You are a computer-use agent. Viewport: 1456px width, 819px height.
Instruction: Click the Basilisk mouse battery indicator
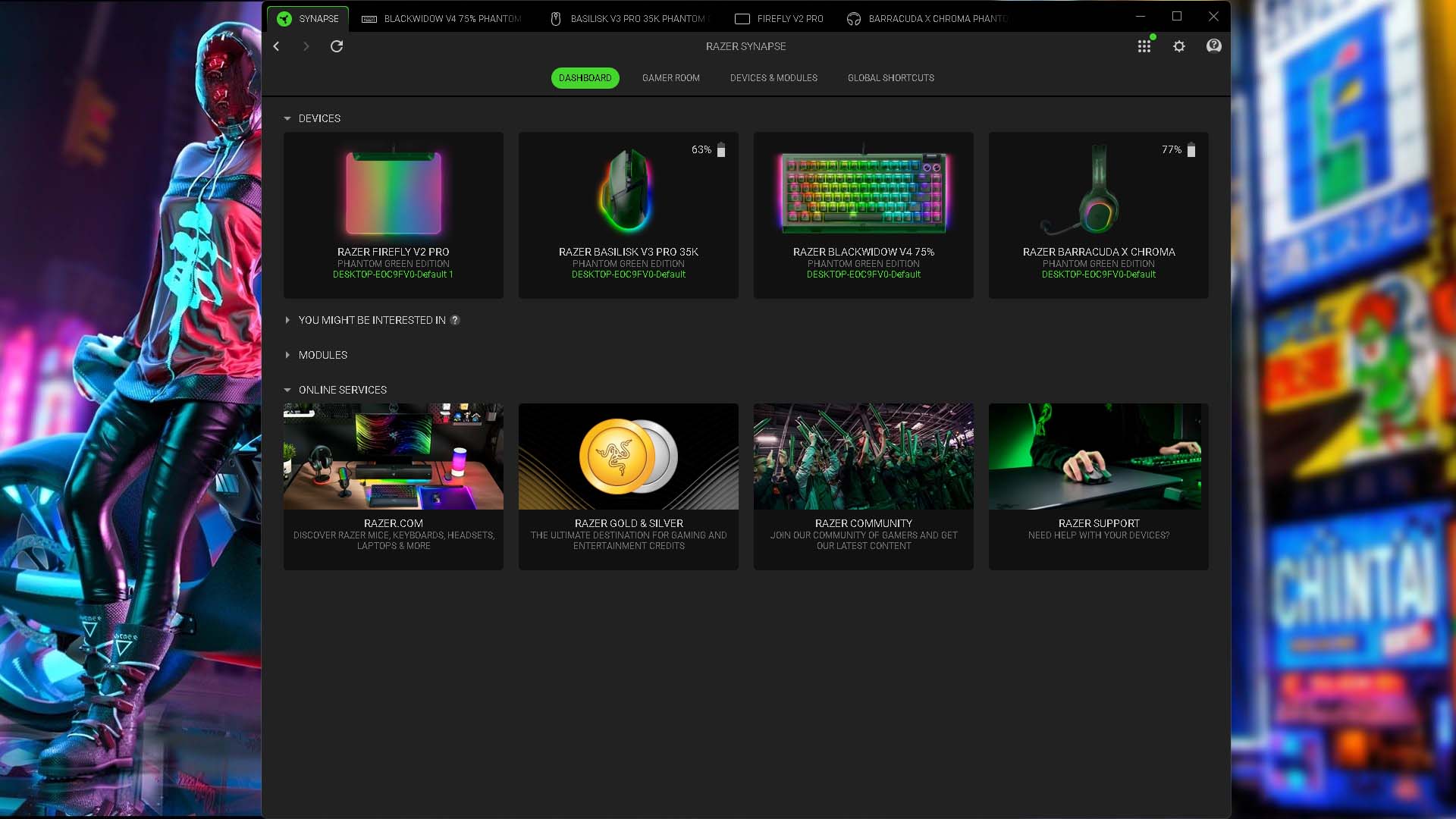(721, 150)
